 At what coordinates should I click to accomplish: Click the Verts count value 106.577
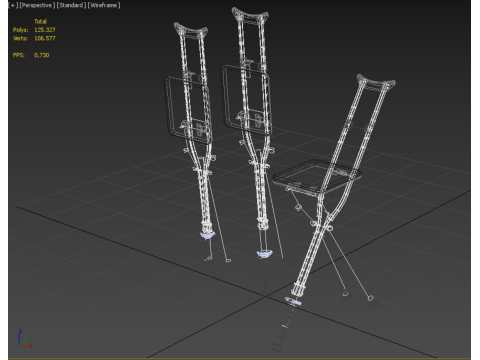(45, 38)
